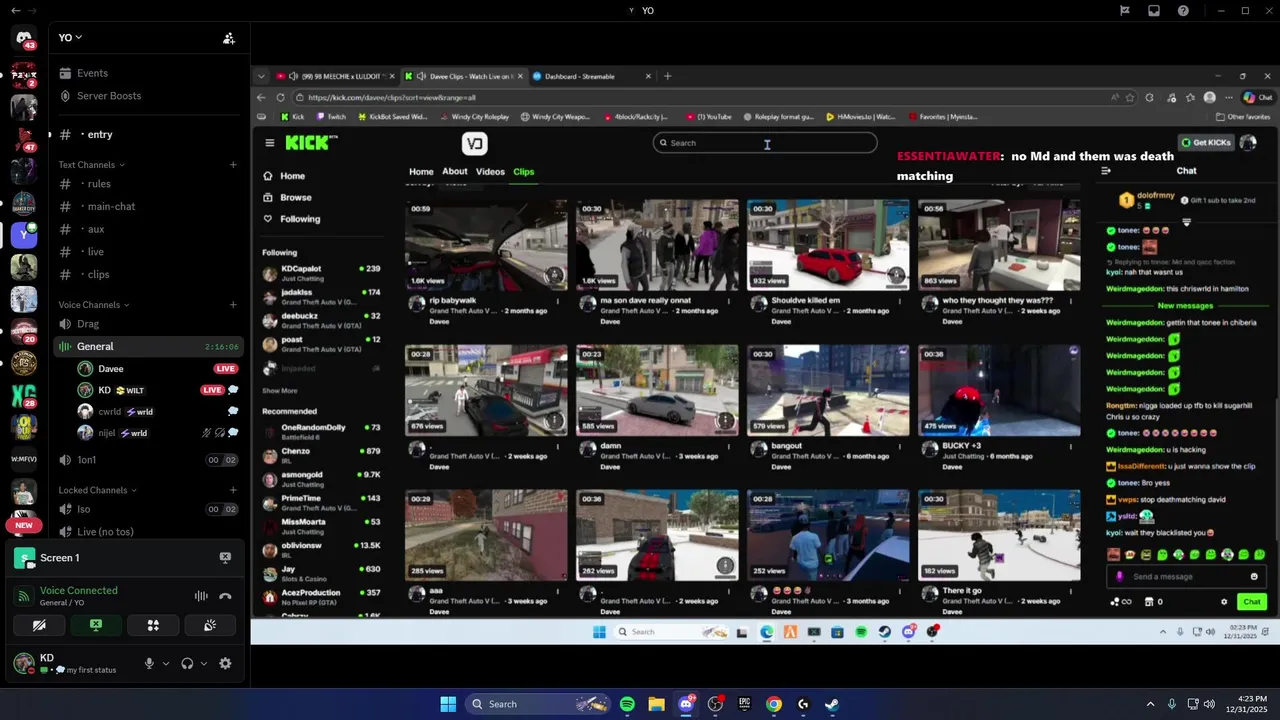Open the Events menu item
This screenshot has width=1280, height=720.
pyautogui.click(x=92, y=73)
